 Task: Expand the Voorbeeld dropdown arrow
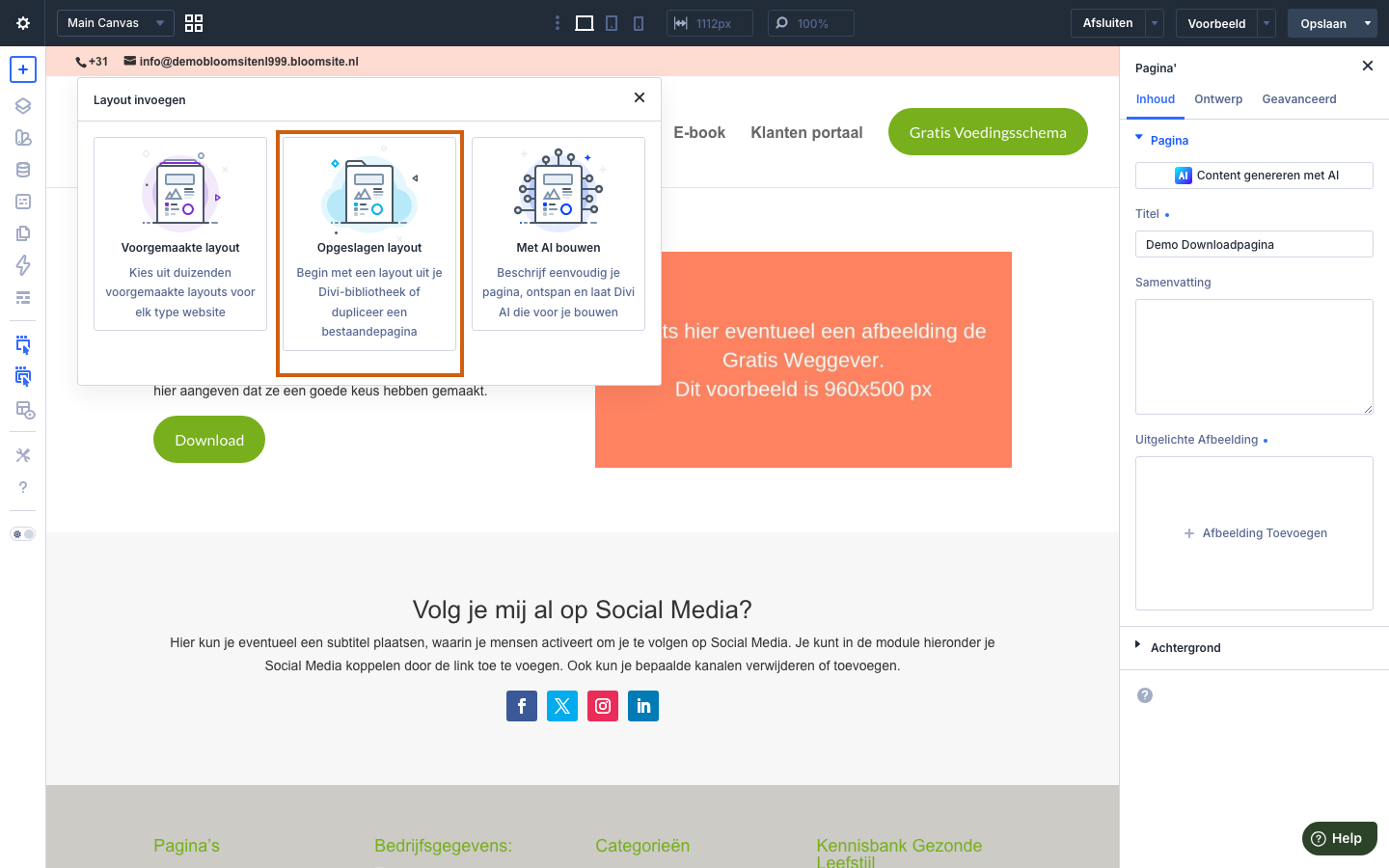[1266, 23]
